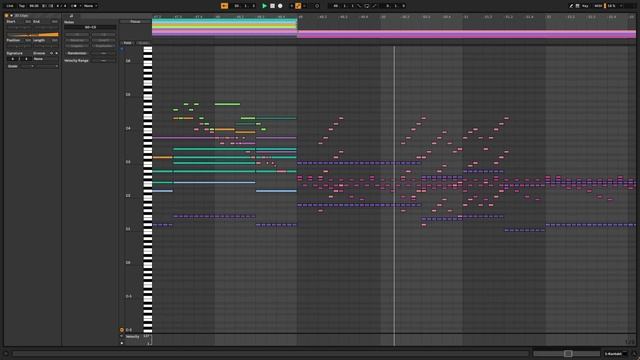Click the Tap tempo button
640x360 pixels.
22,6
